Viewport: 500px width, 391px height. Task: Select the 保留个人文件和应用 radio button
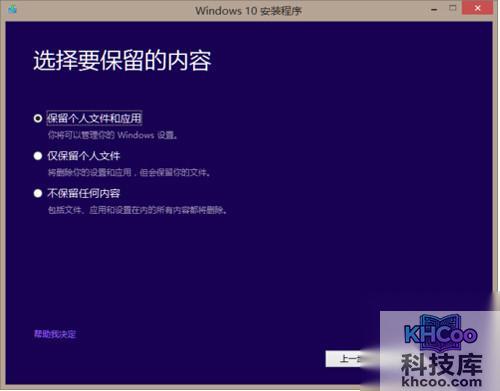point(38,118)
